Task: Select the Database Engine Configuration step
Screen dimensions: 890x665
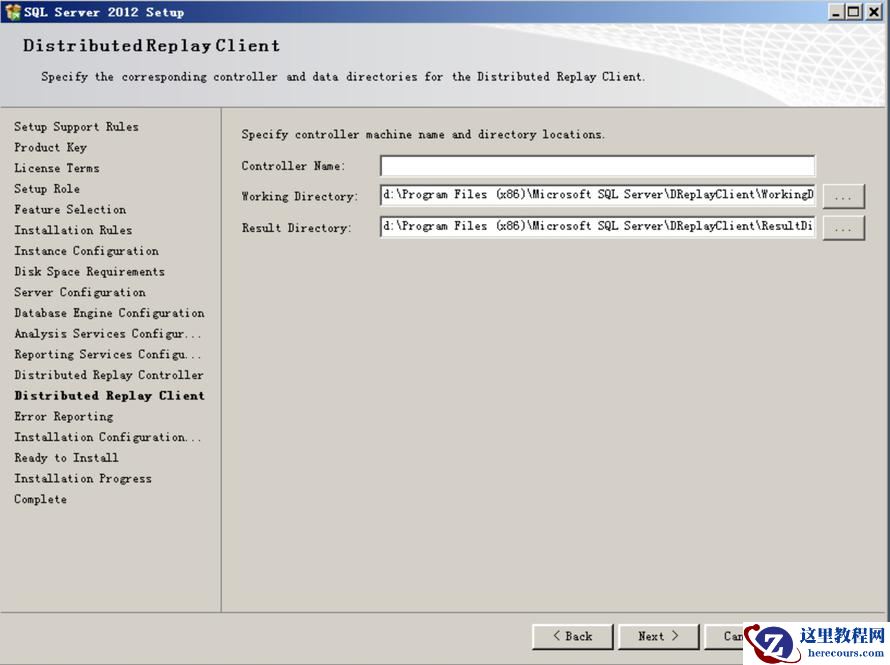Action: pyautogui.click(x=110, y=313)
